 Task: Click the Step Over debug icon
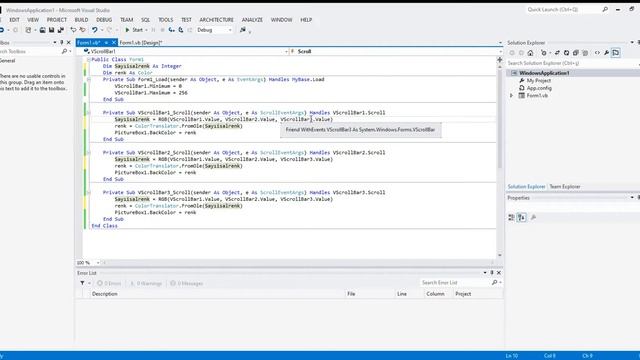pos(181,30)
